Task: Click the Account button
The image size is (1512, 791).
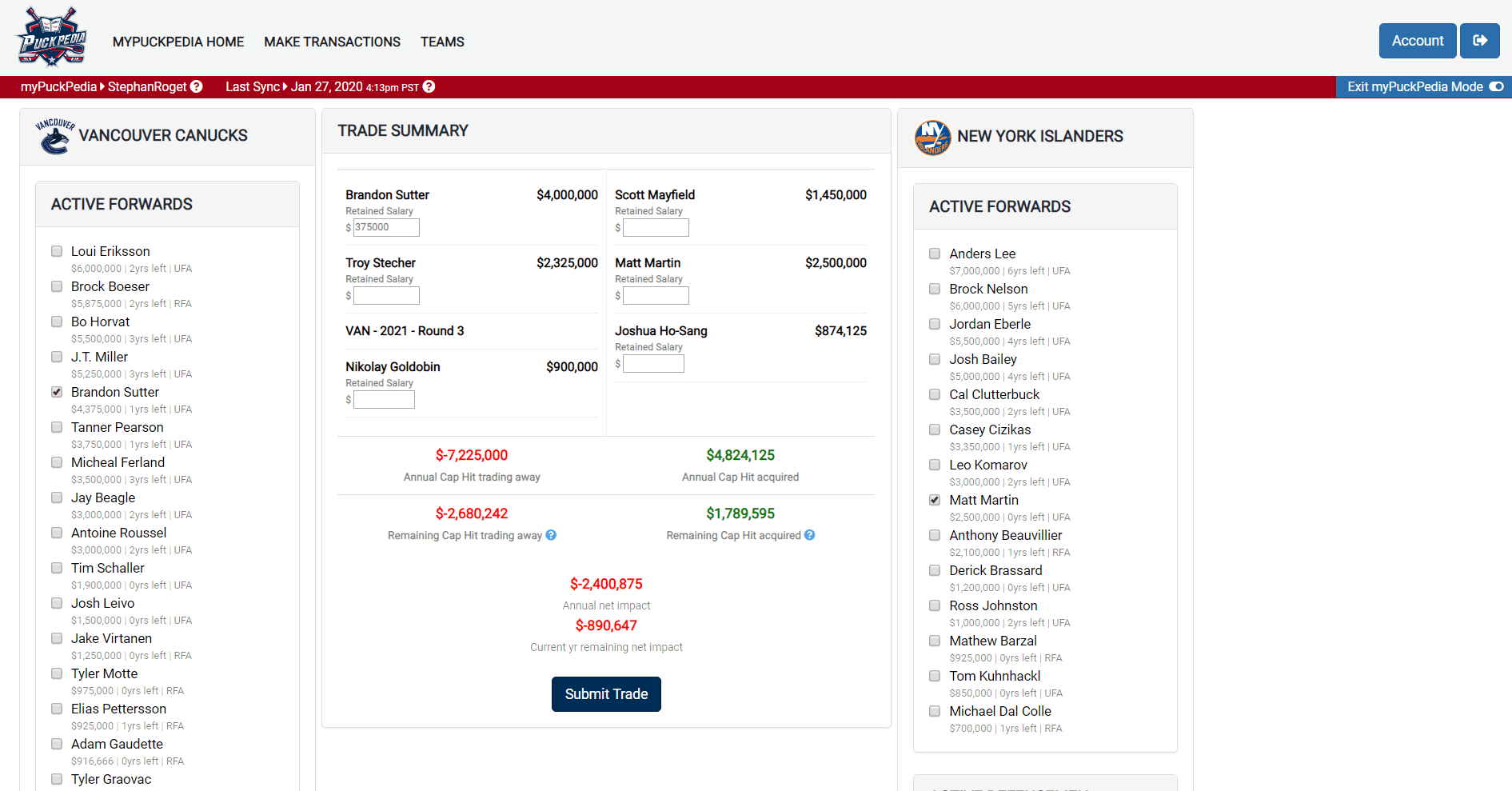Action: [1417, 41]
